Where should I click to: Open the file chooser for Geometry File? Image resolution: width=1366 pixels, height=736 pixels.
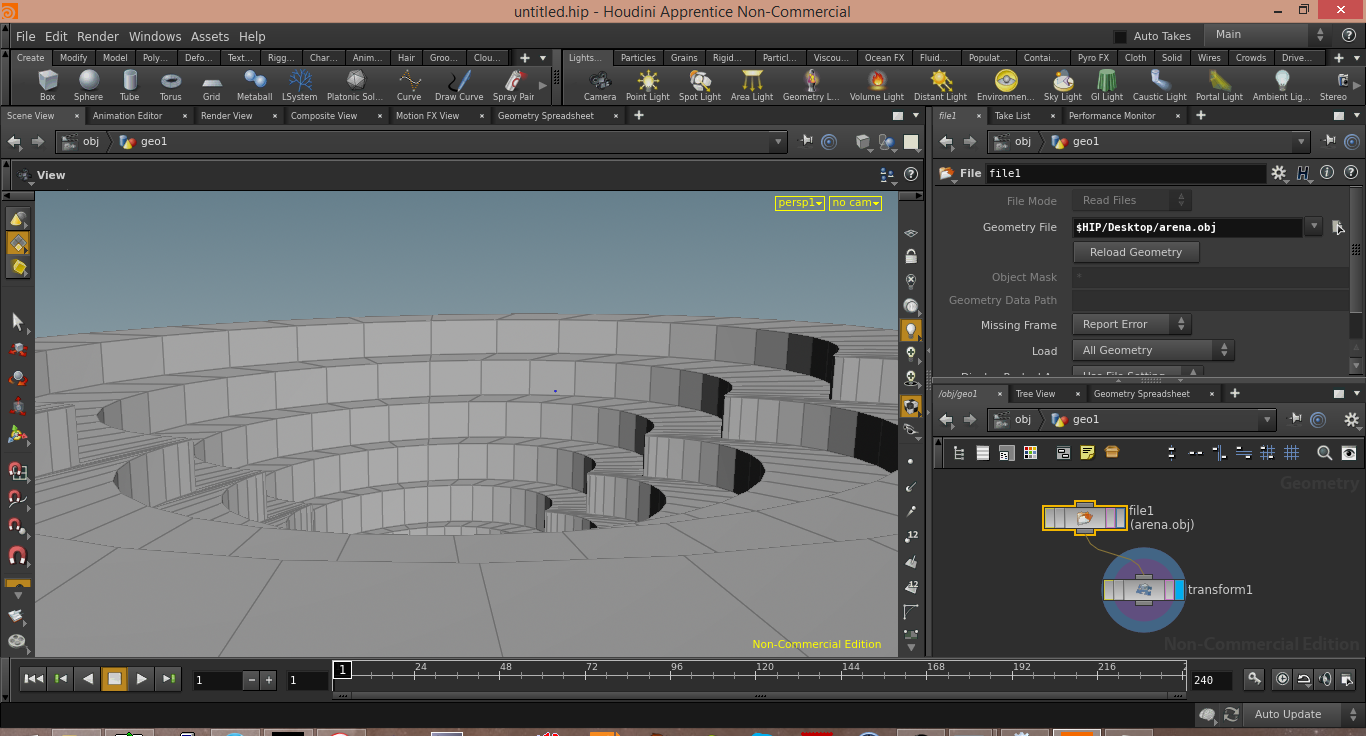1338,227
